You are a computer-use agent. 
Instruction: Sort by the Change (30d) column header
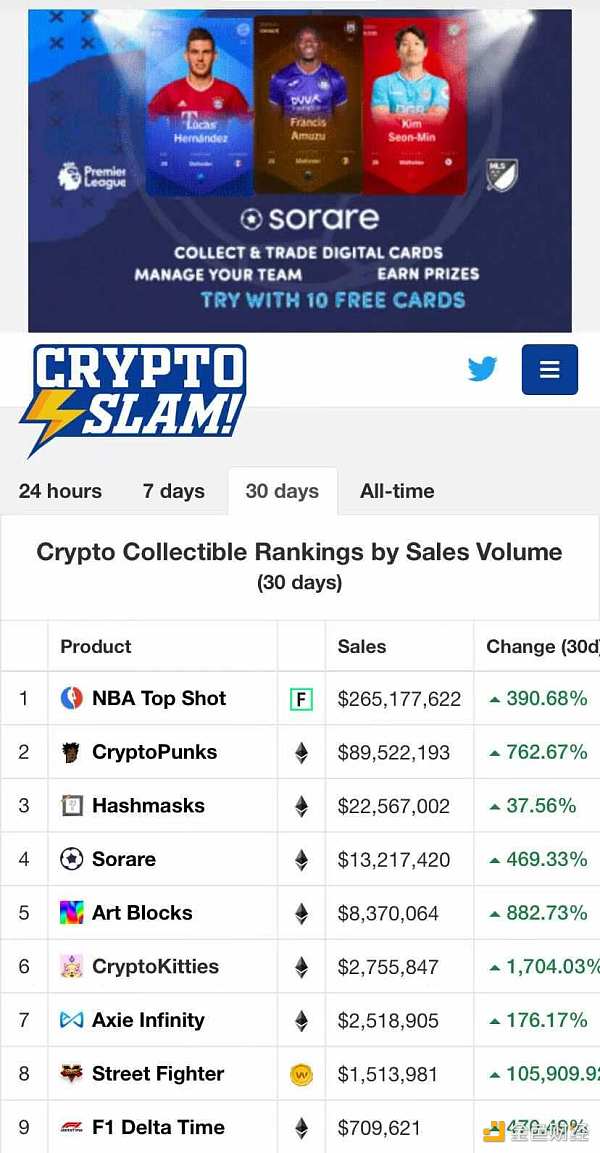coord(540,647)
